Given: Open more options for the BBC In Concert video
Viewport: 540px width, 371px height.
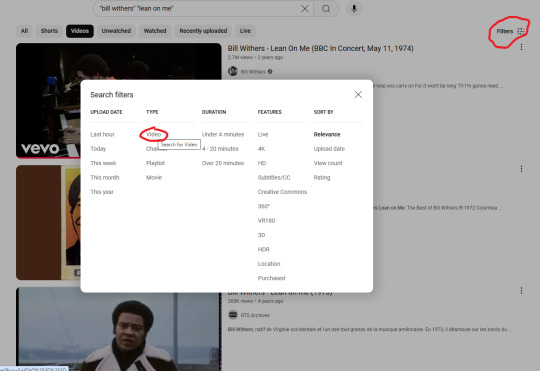Looking at the screenshot, I should coord(521,47).
